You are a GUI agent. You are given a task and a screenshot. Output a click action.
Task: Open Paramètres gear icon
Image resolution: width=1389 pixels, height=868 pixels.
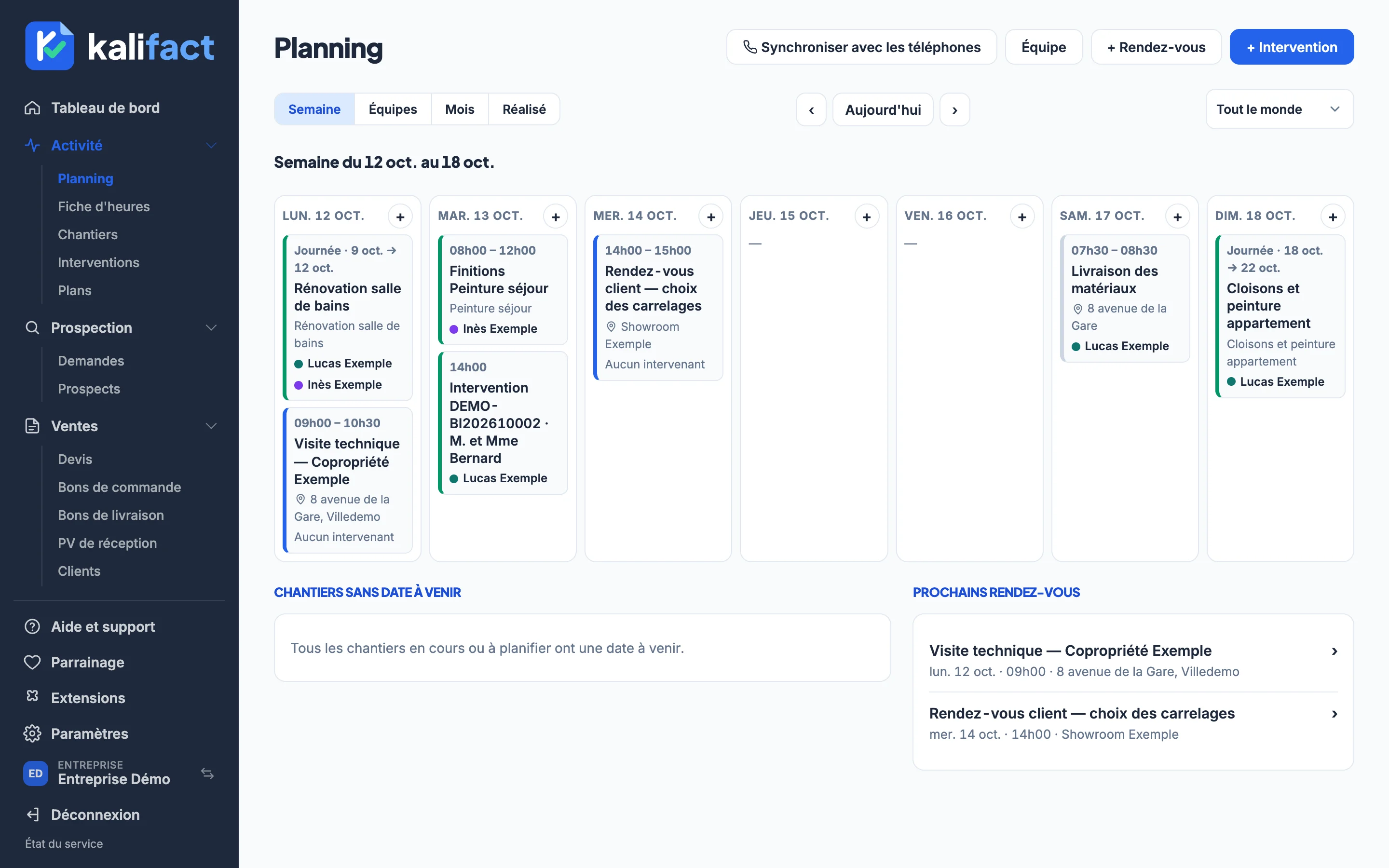point(32,733)
